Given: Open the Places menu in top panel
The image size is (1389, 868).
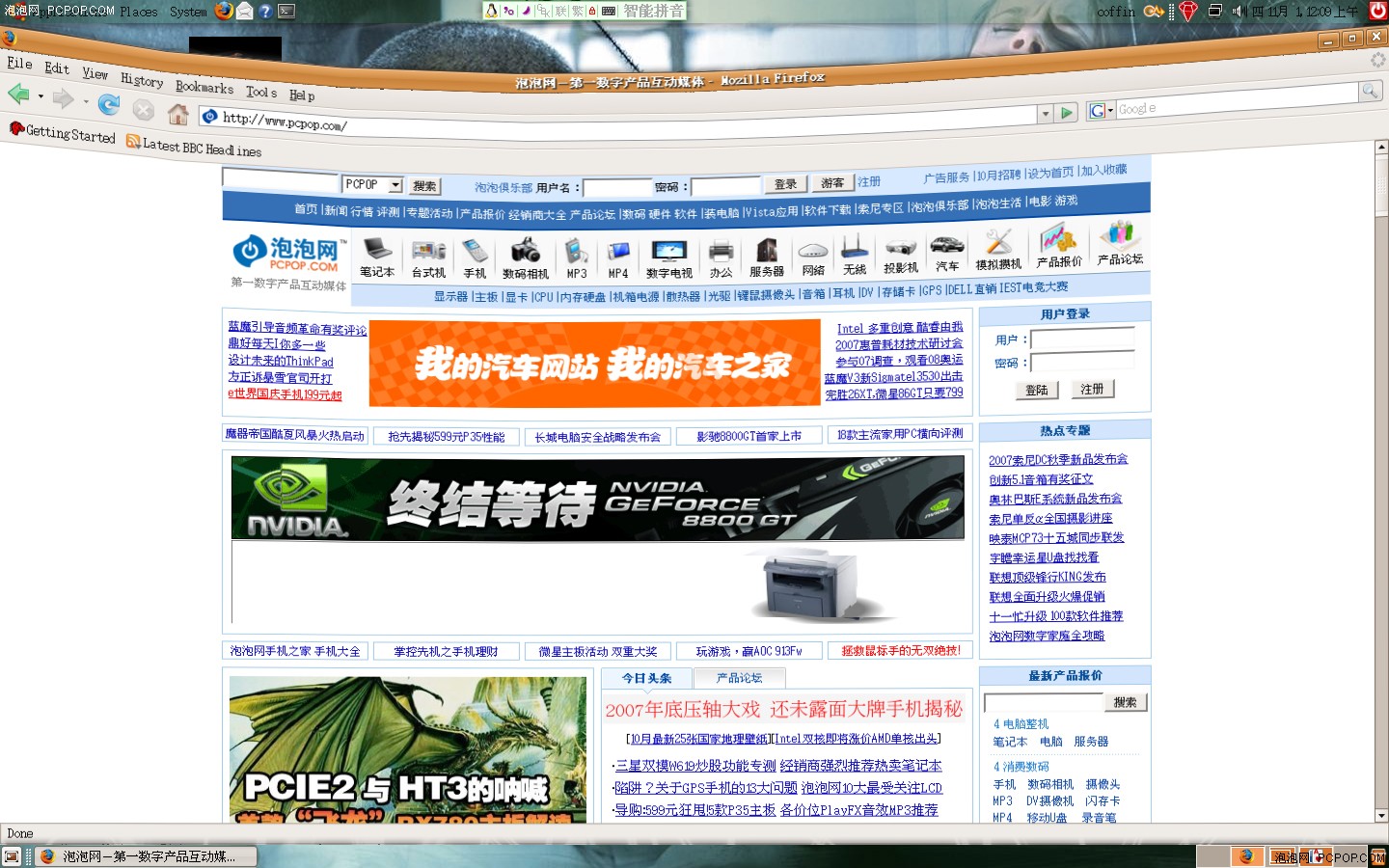Looking at the screenshot, I should coord(139,12).
